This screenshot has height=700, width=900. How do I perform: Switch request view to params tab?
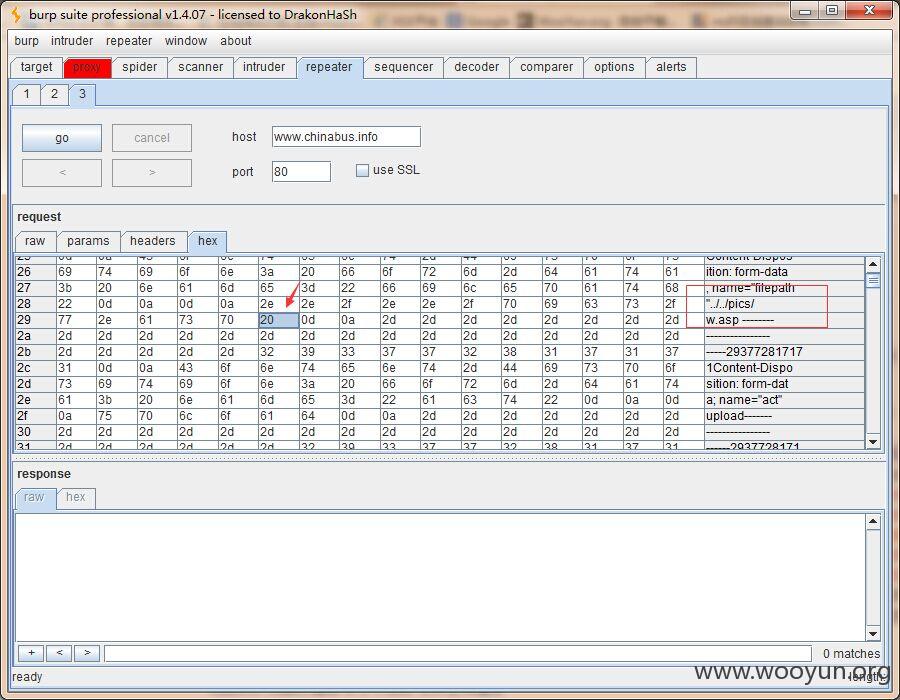[88, 241]
